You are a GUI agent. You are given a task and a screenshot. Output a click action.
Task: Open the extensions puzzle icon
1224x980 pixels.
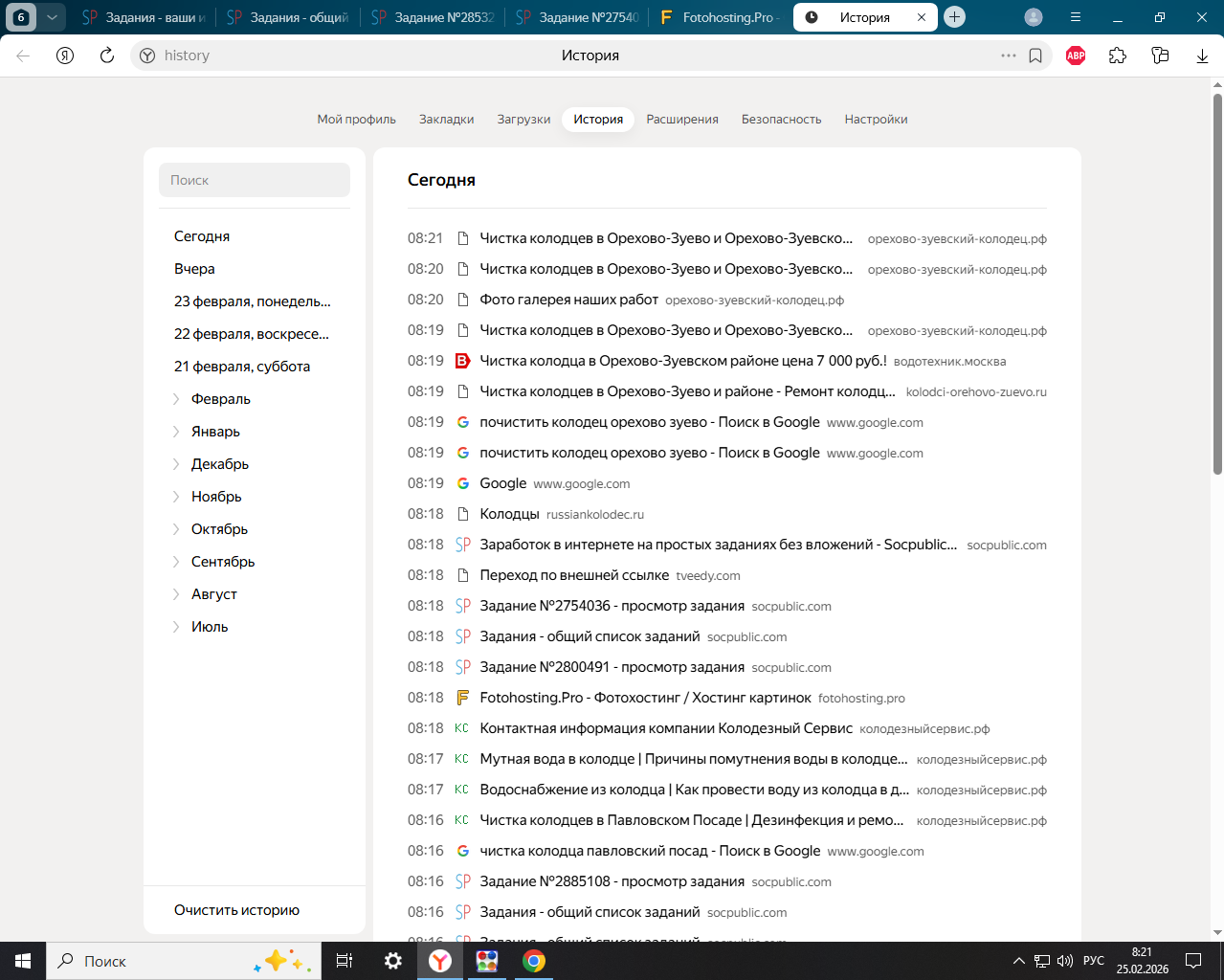(x=1118, y=56)
